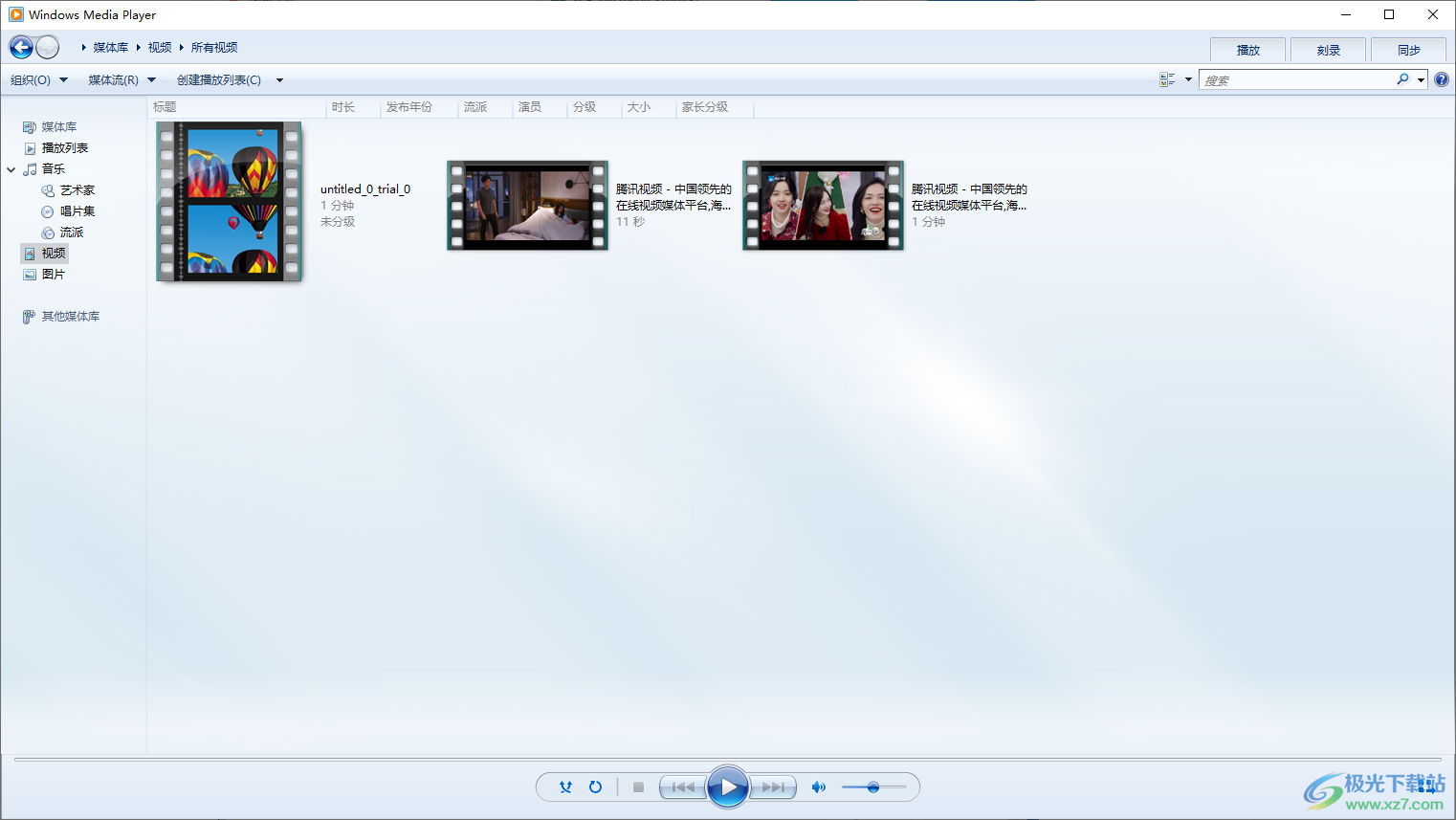Image resolution: width=1456 pixels, height=820 pixels.
Task: Mute the volume speaker icon
Action: coord(819,787)
